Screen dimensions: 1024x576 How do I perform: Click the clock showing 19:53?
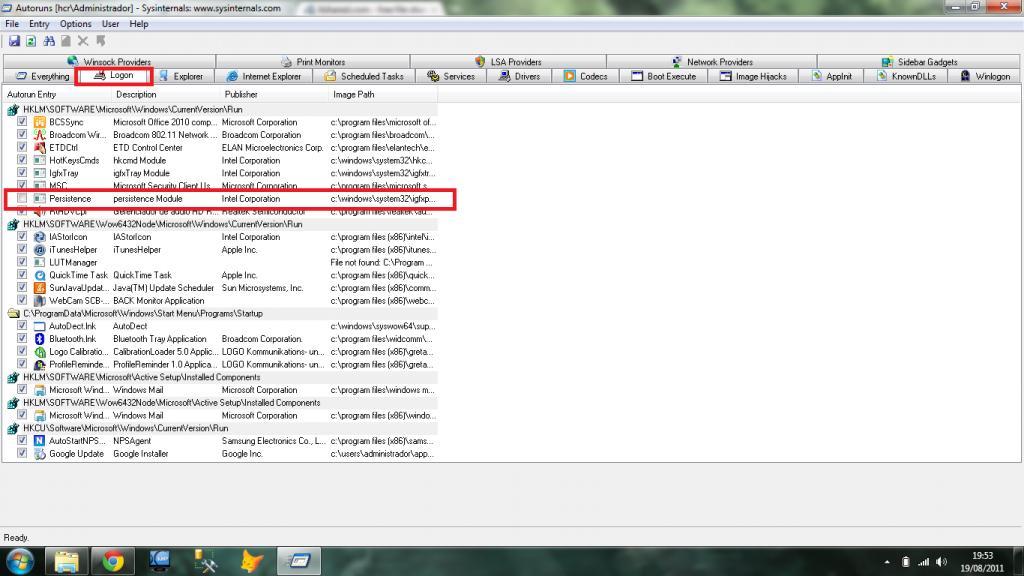[982, 556]
